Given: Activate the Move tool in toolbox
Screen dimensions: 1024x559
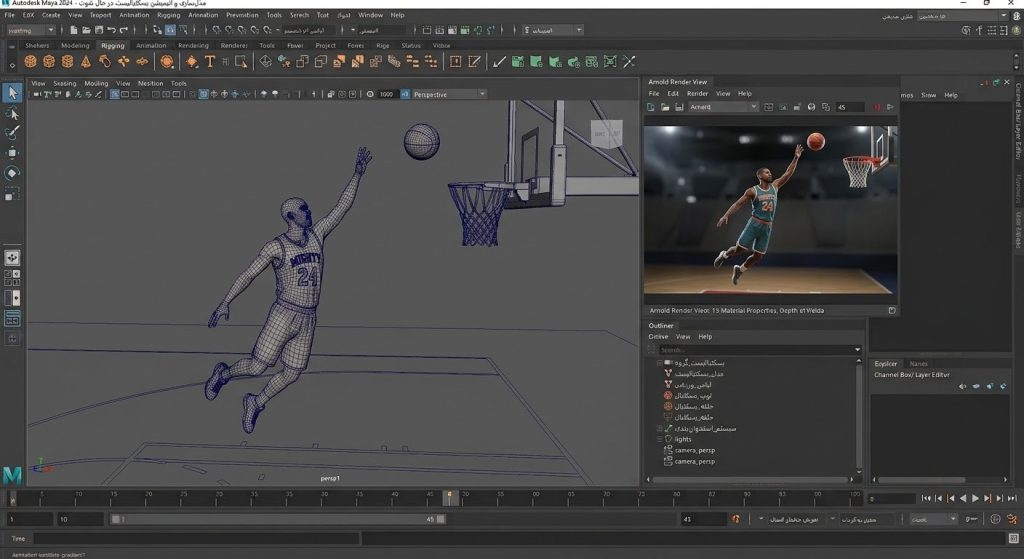Looking at the screenshot, I should pos(12,153).
